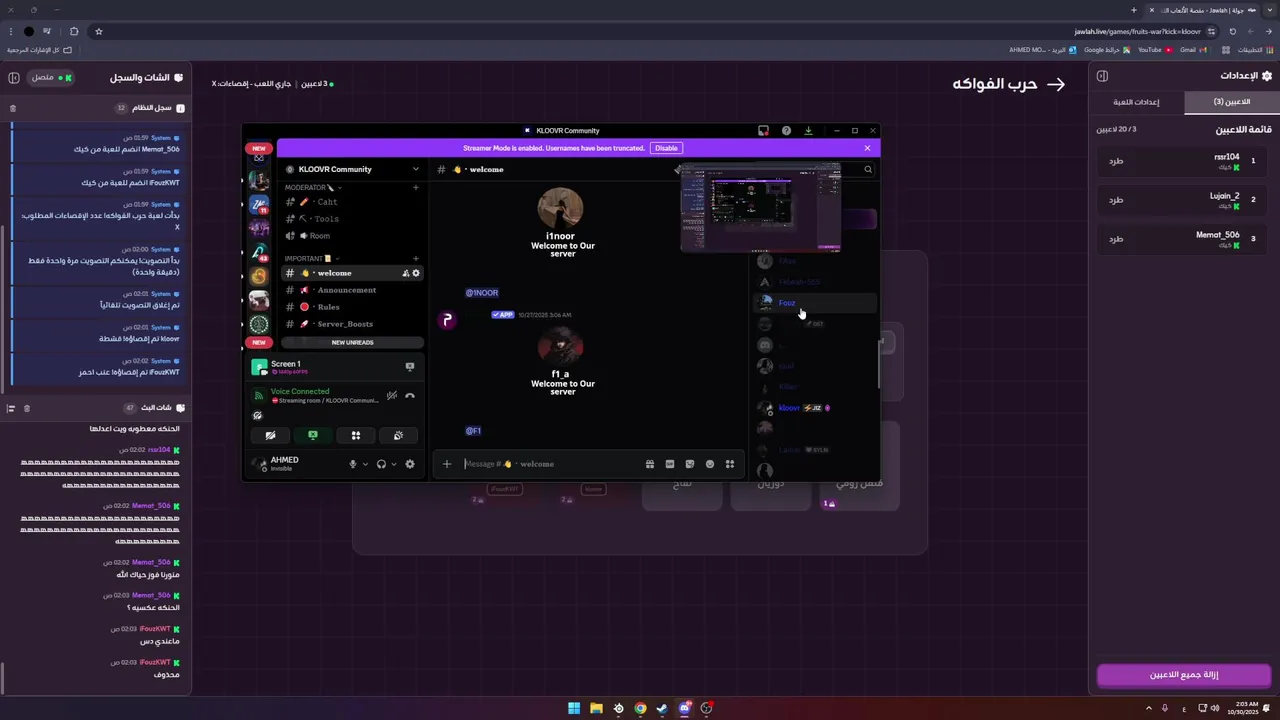The width and height of the screenshot is (1280, 720).
Task: Open the emoji picker
Action: coord(710,464)
